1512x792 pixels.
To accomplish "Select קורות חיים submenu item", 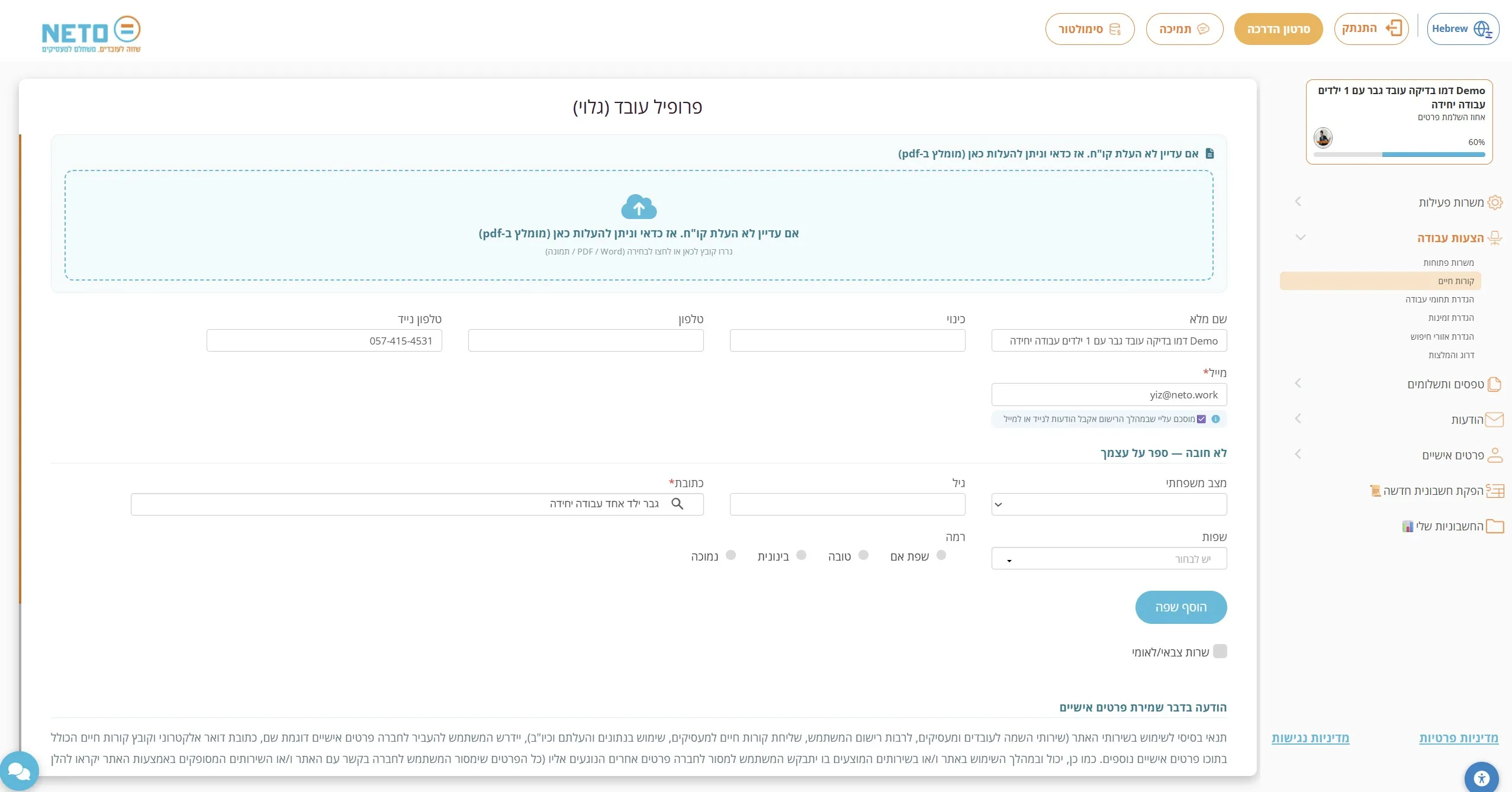I will [x=1381, y=281].
